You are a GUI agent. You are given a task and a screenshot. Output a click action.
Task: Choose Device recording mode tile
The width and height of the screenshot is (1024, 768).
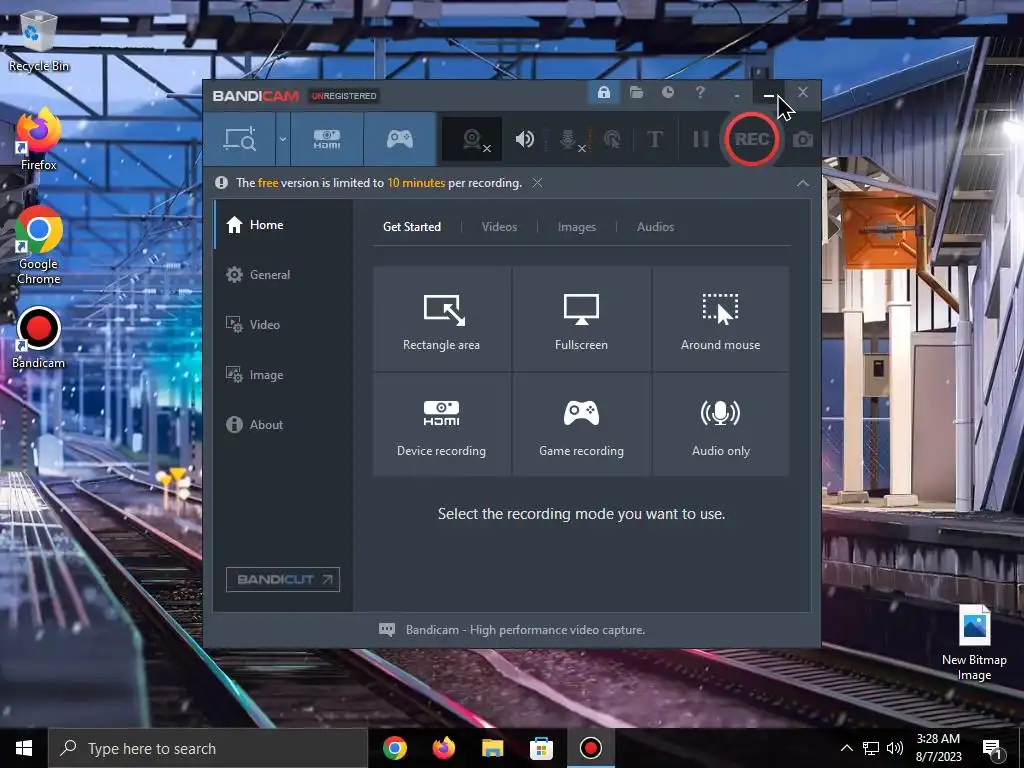pyautogui.click(x=441, y=424)
